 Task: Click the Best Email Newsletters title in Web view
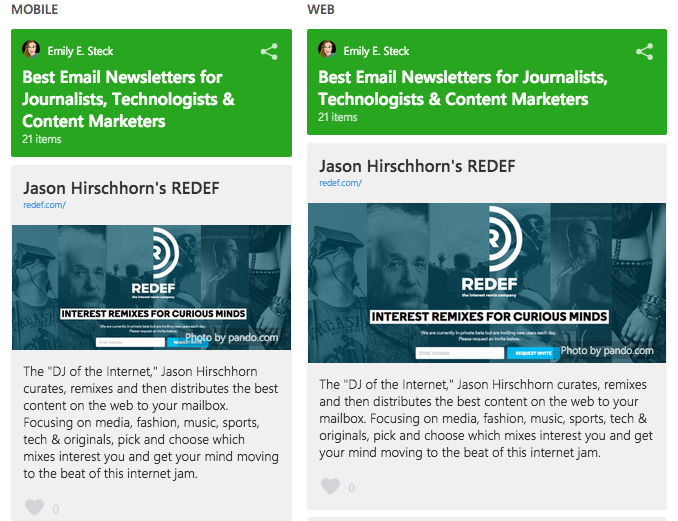(463, 88)
